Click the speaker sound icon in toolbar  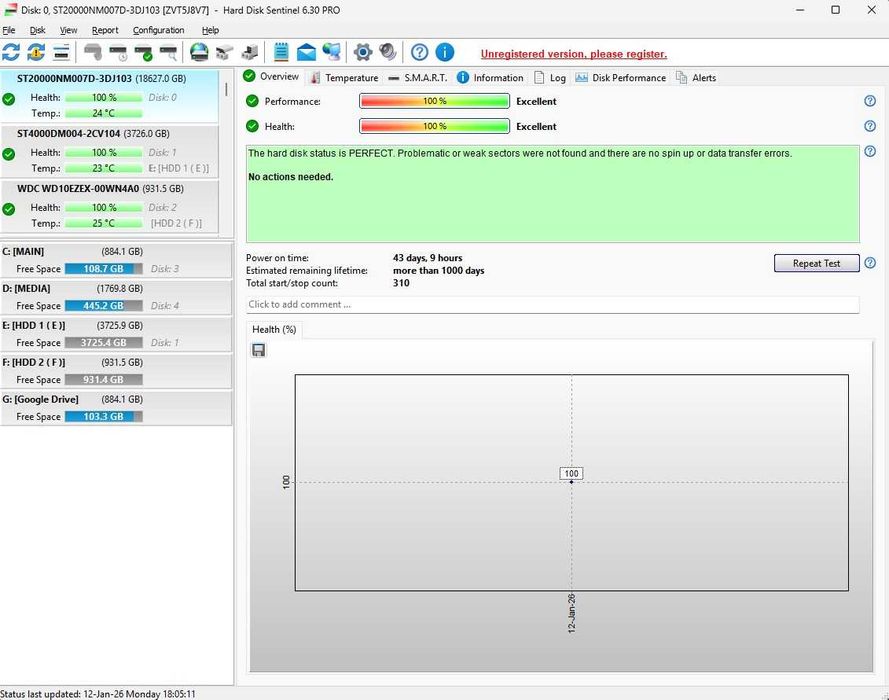tap(388, 52)
